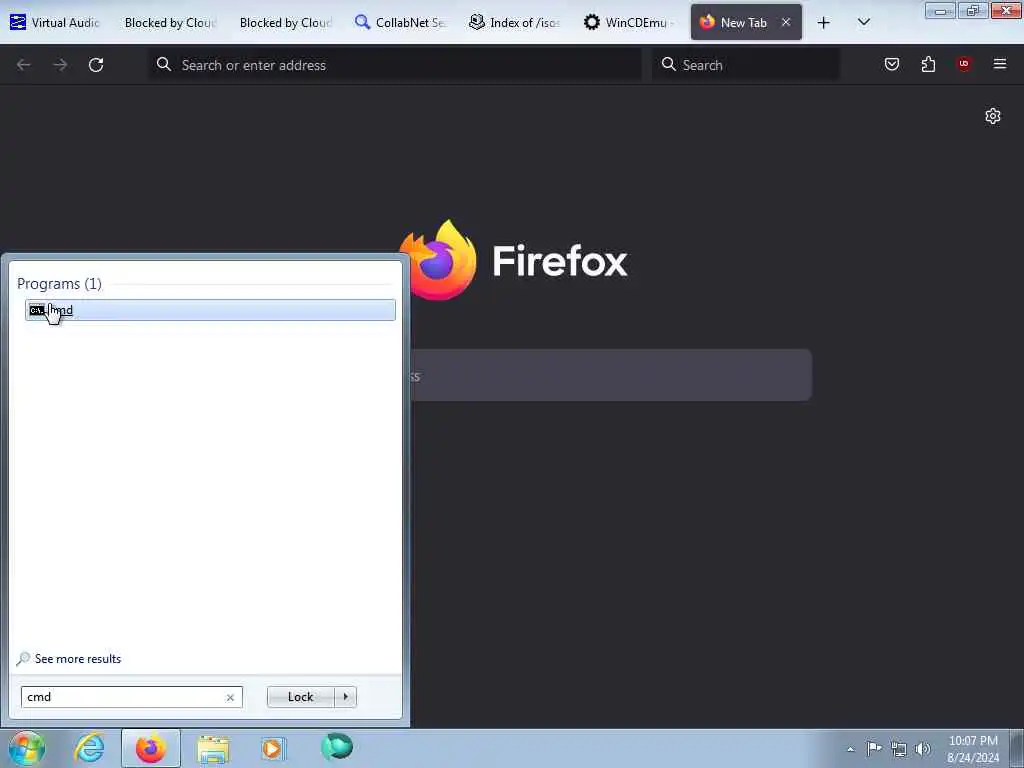The height and width of the screenshot is (768, 1024).
Task: Click the magnifier icon in toolbar Search box
Action: [668, 64]
